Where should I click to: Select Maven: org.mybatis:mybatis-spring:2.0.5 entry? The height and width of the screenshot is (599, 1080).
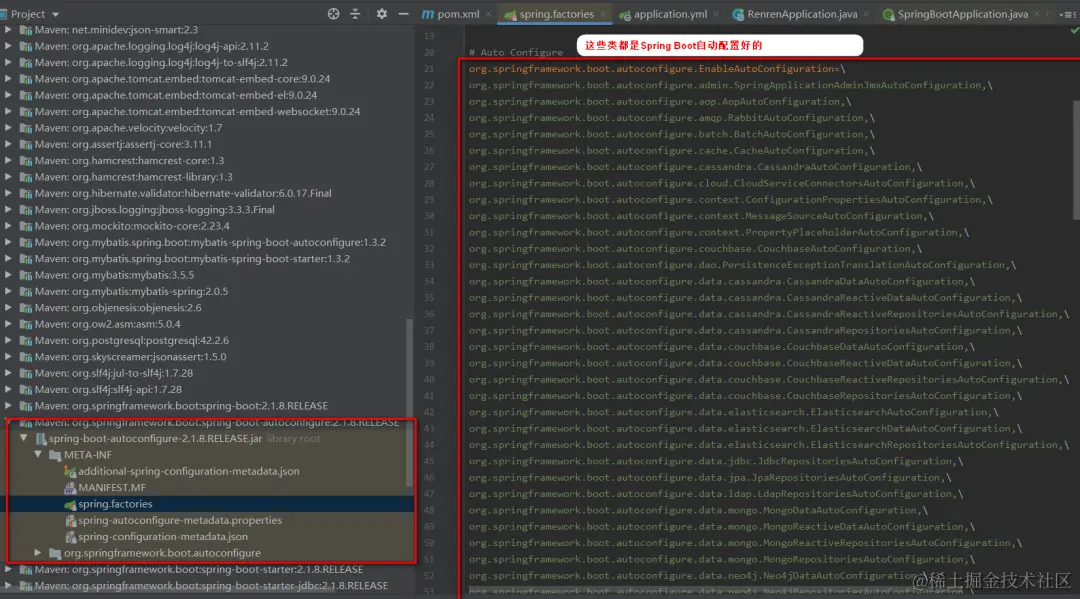point(131,291)
